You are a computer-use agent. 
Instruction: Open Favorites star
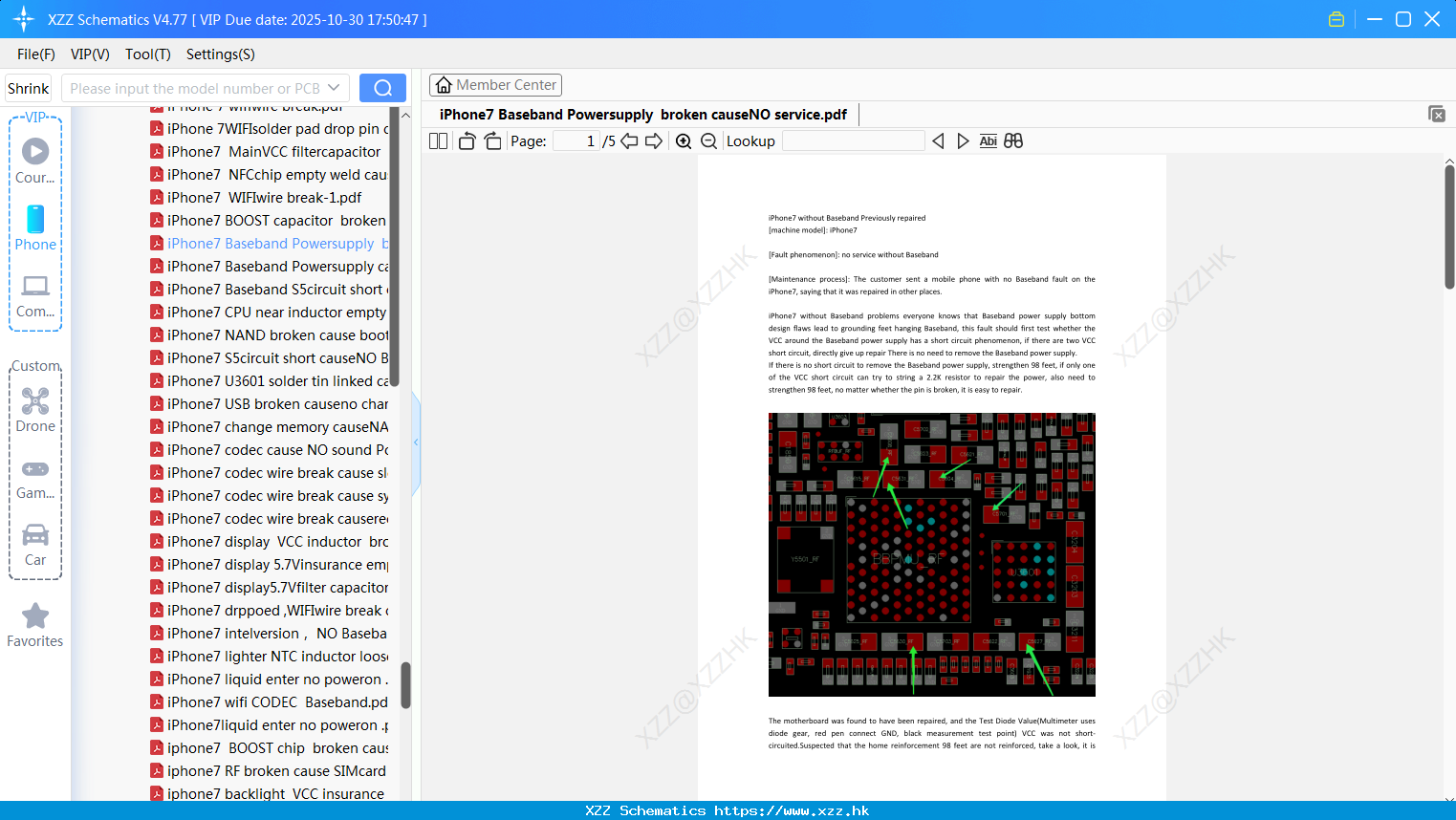coord(35,625)
